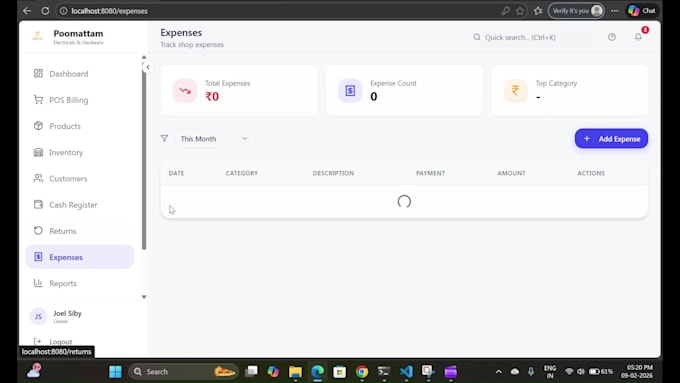Screen dimensions: 680x383
Task: Click the password key icon
Action: (x=506, y=11)
